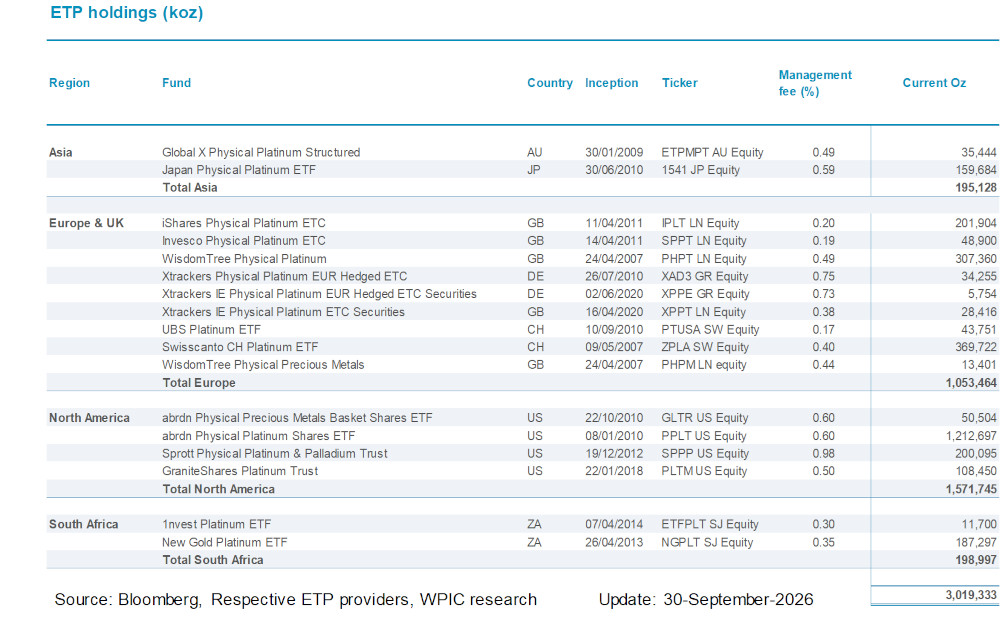The height and width of the screenshot is (624, 1000).
Task: Select 'GraniteShares Platinum Trust' fund name
Action: [x=240, y=471]
